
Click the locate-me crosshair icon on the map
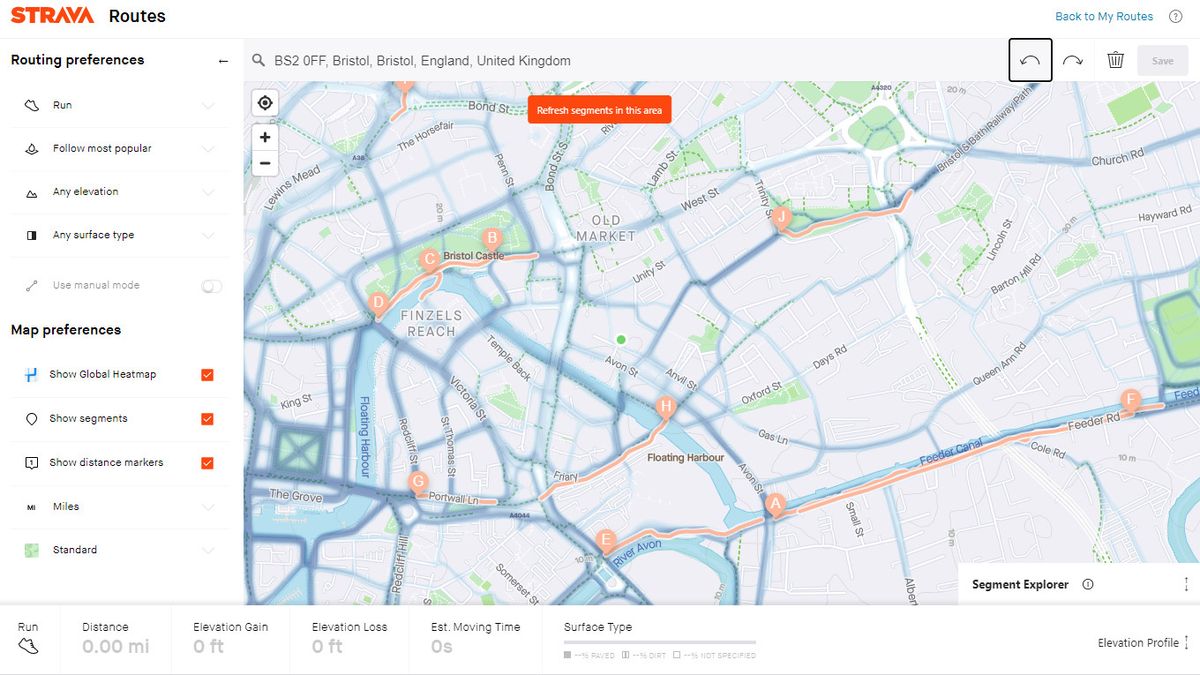click(264, 102)
